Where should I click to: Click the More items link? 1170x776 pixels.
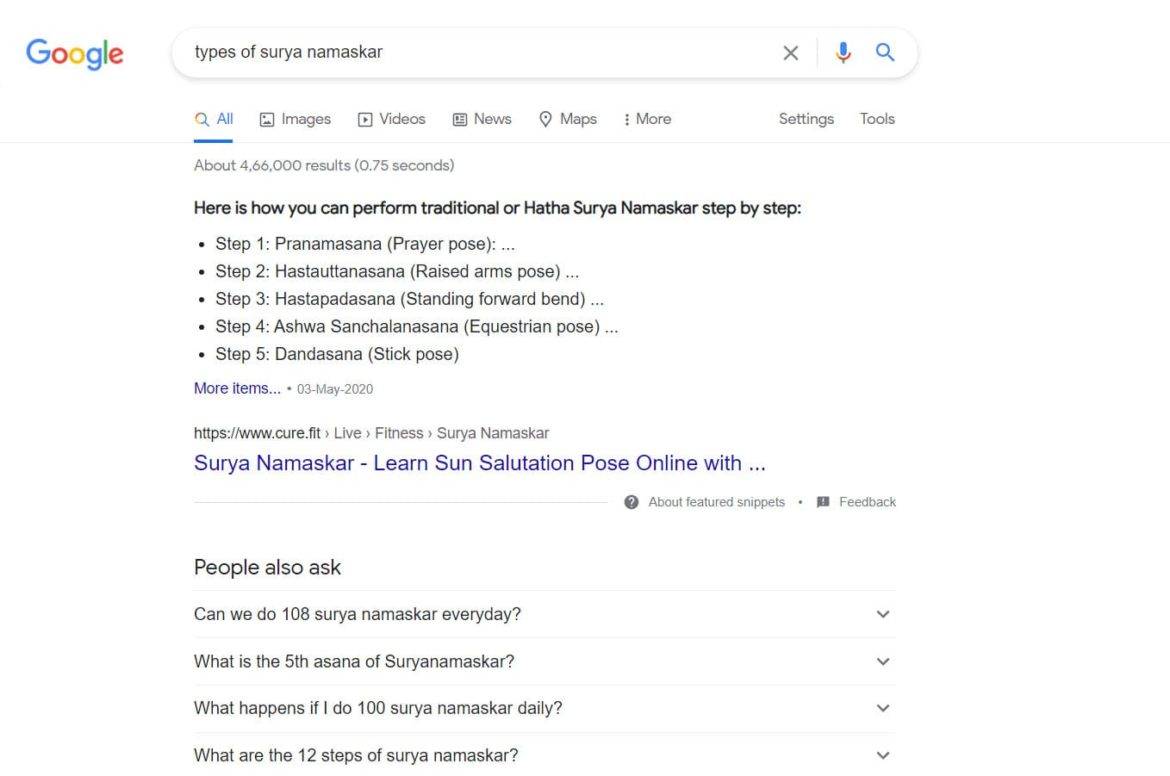coord(237,388)
